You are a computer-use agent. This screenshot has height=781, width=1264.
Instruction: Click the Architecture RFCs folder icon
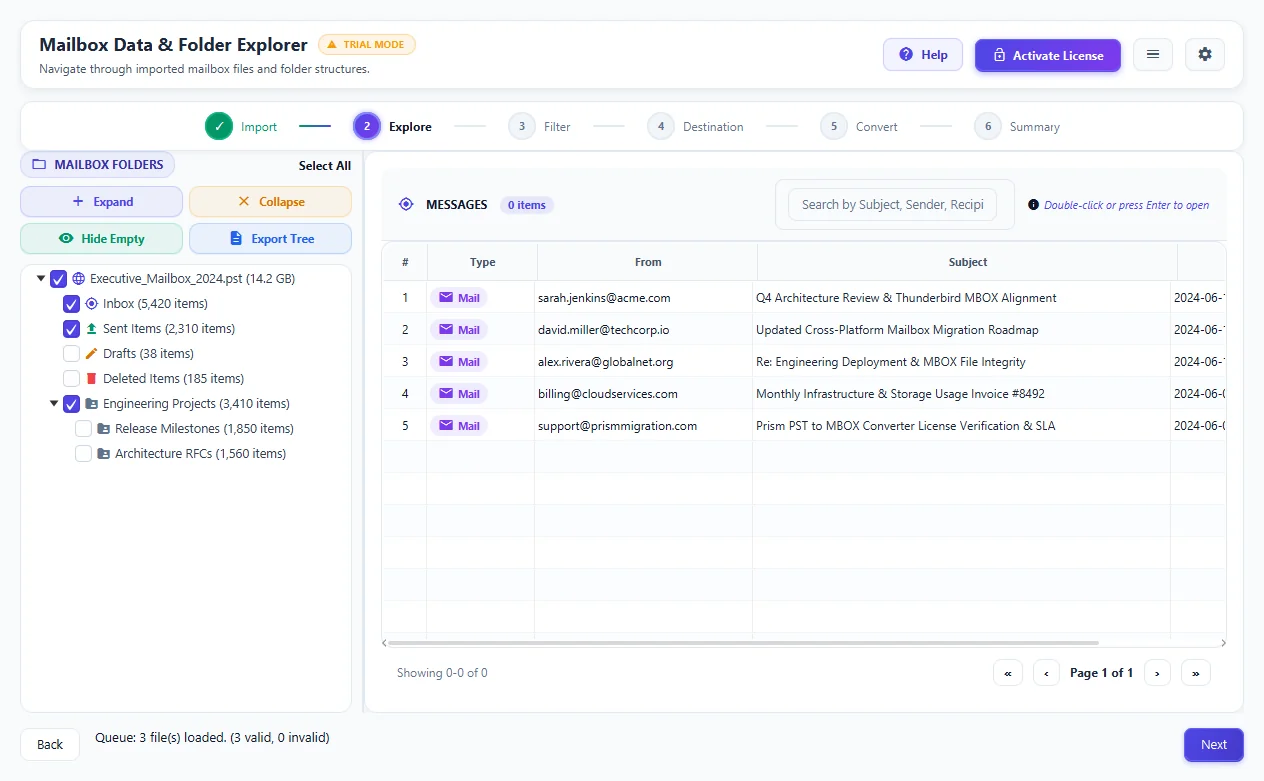(x=104, y=454)
